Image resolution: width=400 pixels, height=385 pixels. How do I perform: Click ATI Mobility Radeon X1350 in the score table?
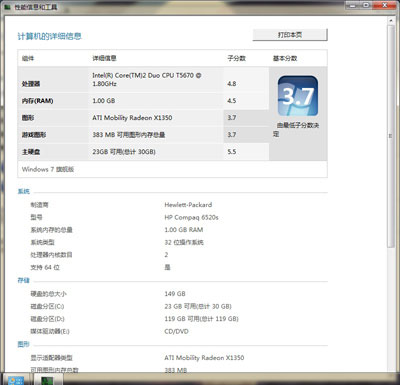(132, 118)
